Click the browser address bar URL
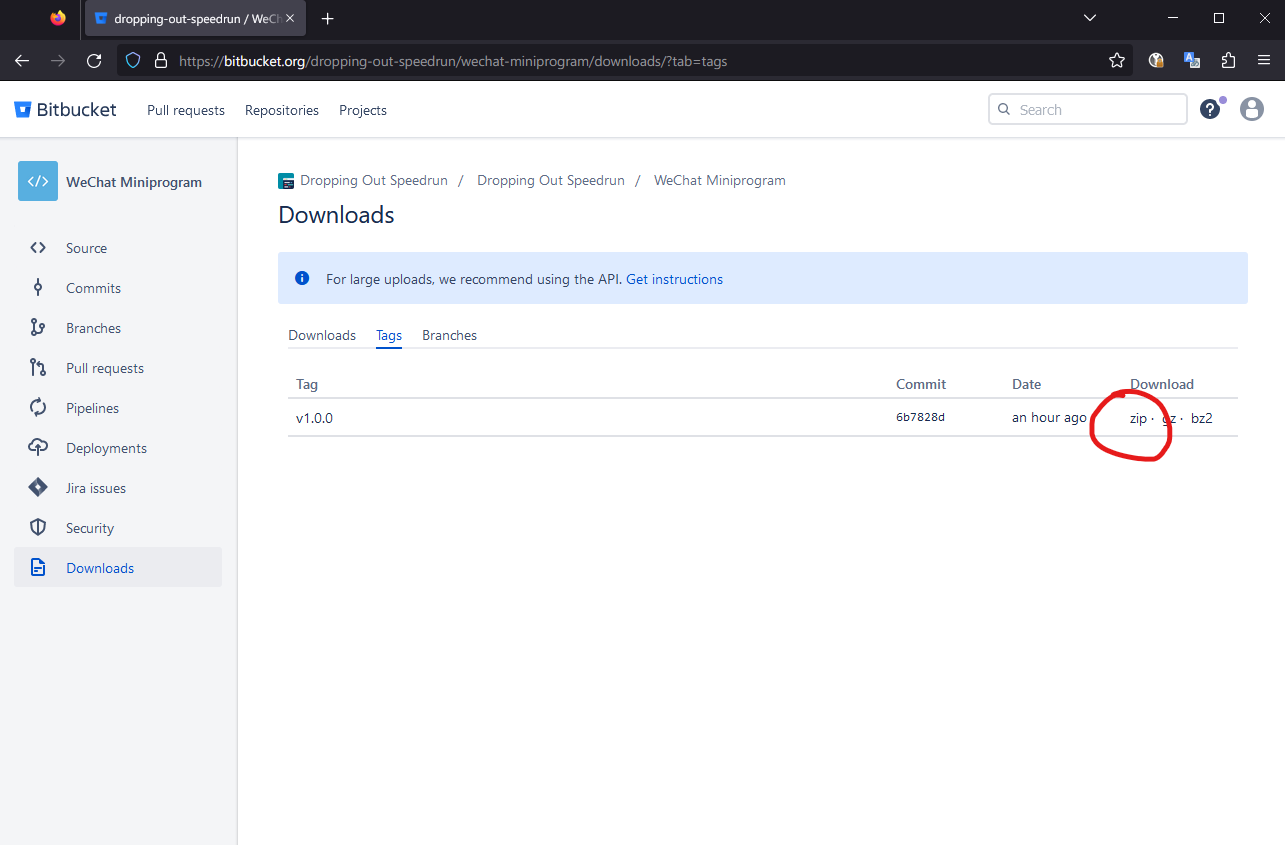This screenshot has width=1285, height=845. tap(453, 61)
